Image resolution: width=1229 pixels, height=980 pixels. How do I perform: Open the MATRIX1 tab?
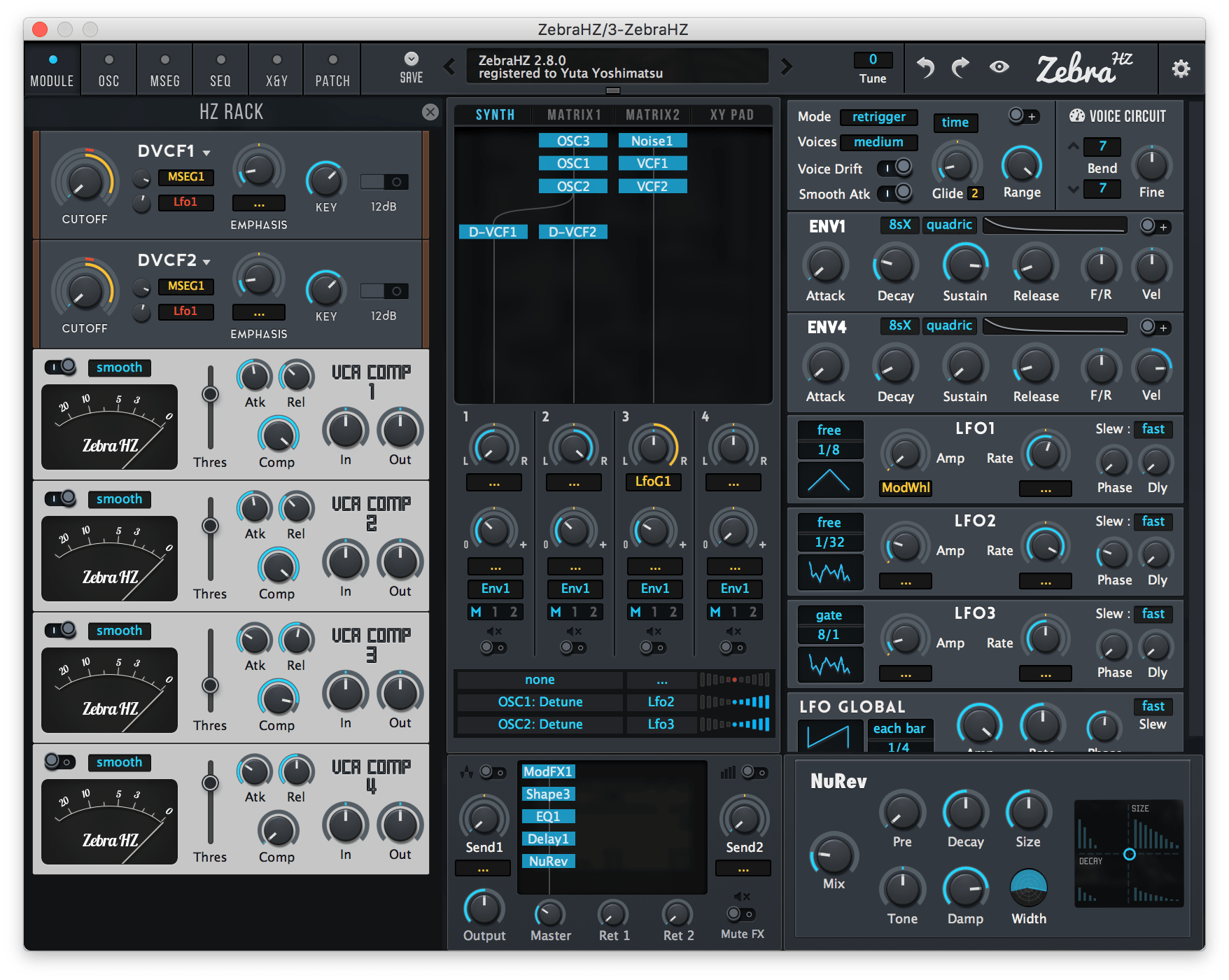click(x=574, y=115)
